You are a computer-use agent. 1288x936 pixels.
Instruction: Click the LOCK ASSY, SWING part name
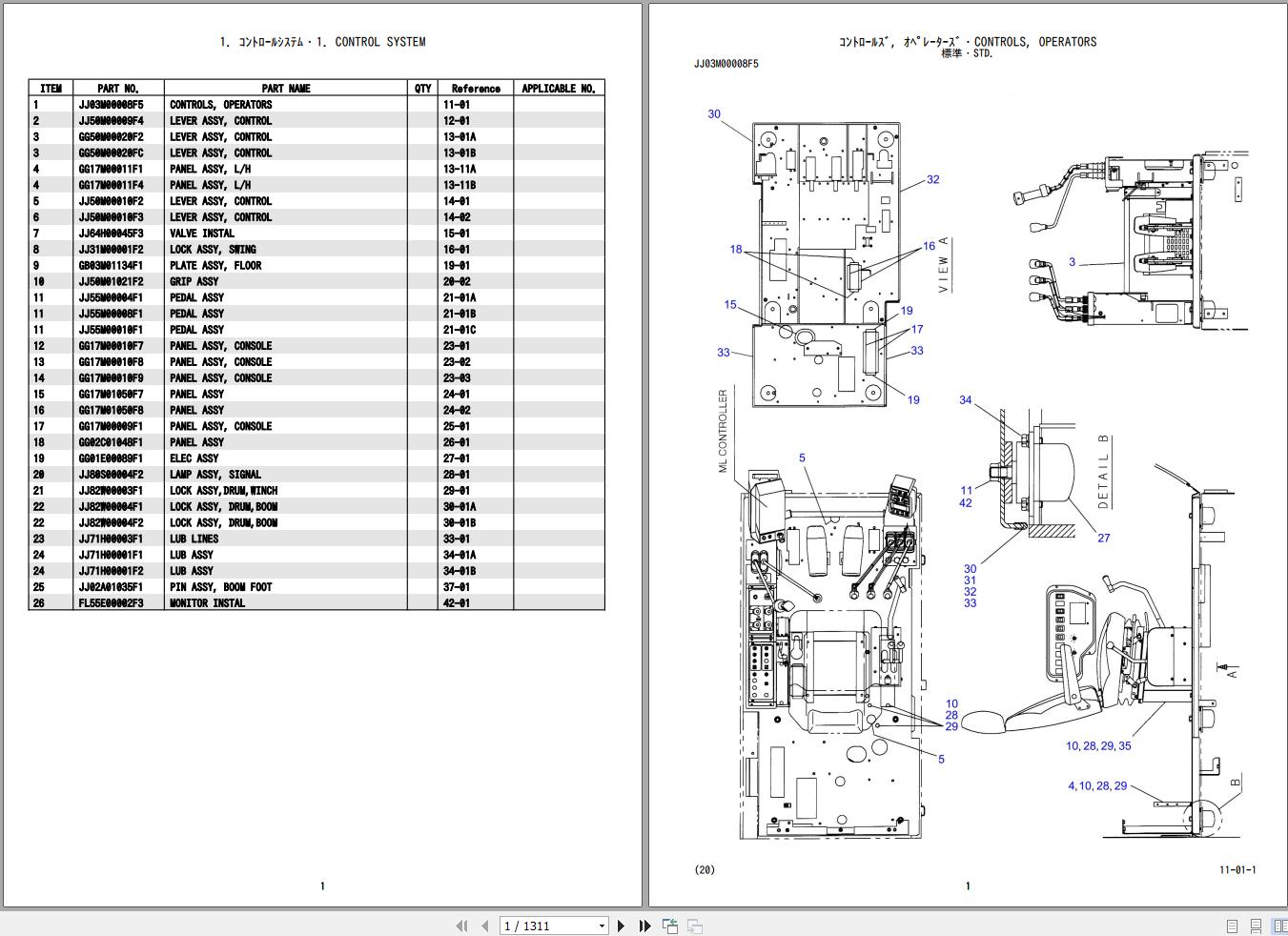pyautogui.click(x=213, y=250)
